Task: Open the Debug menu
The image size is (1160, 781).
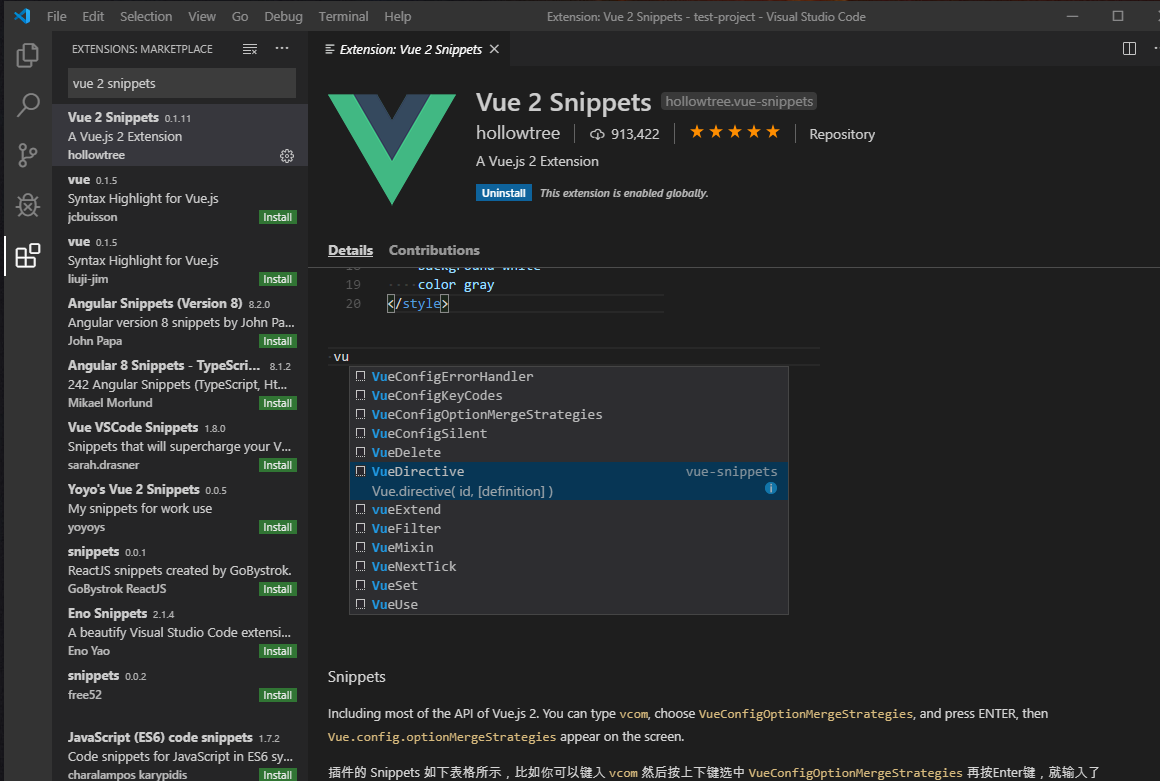Action: pos(283,16)
